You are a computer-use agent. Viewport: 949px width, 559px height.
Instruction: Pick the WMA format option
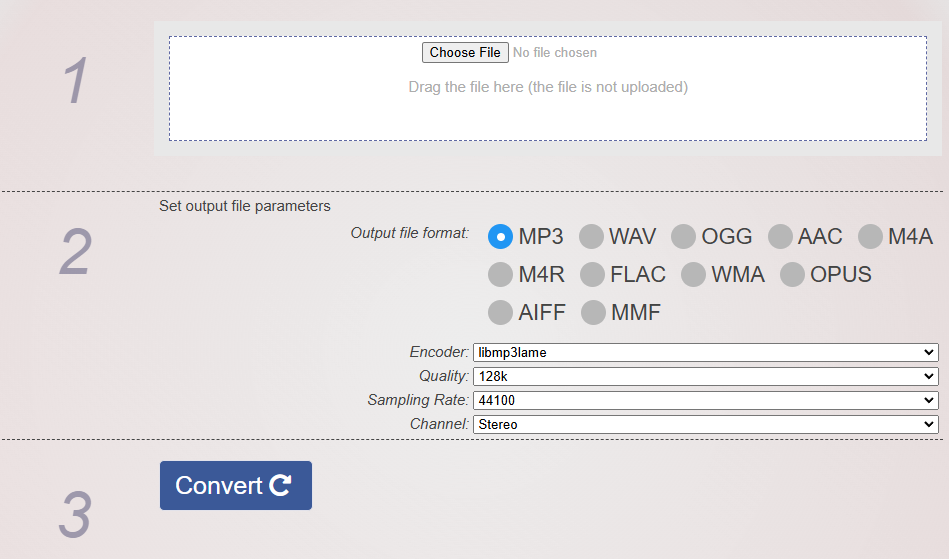[694, 275]
